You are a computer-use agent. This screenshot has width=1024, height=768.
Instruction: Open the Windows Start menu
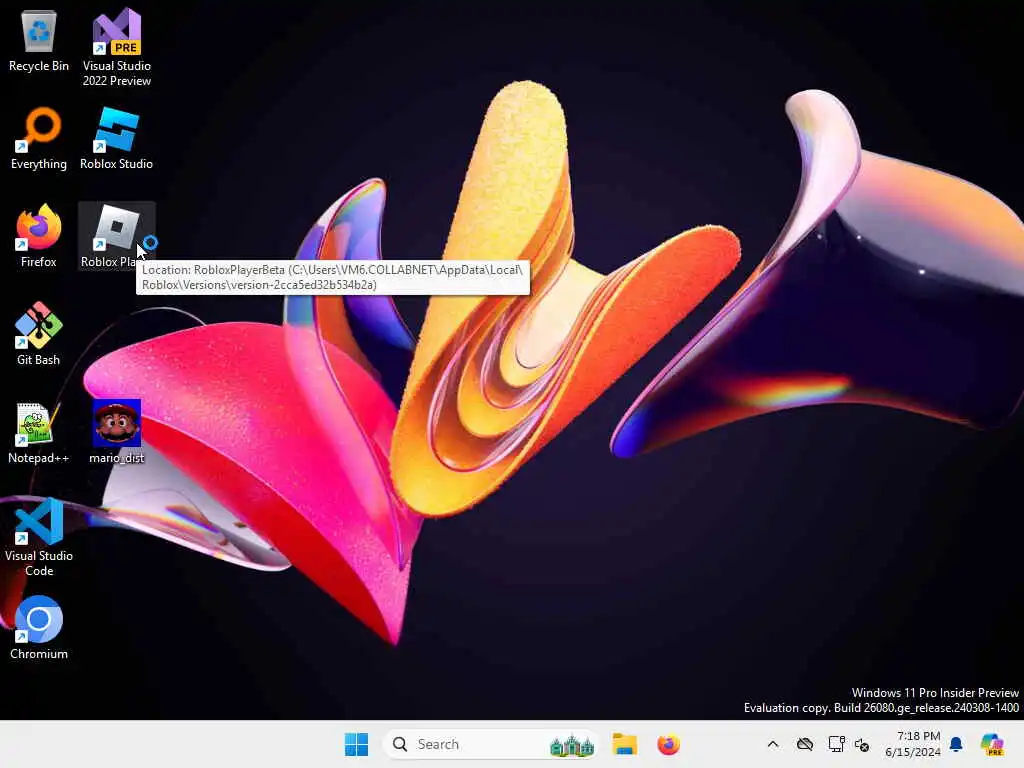tap(357, 744)
